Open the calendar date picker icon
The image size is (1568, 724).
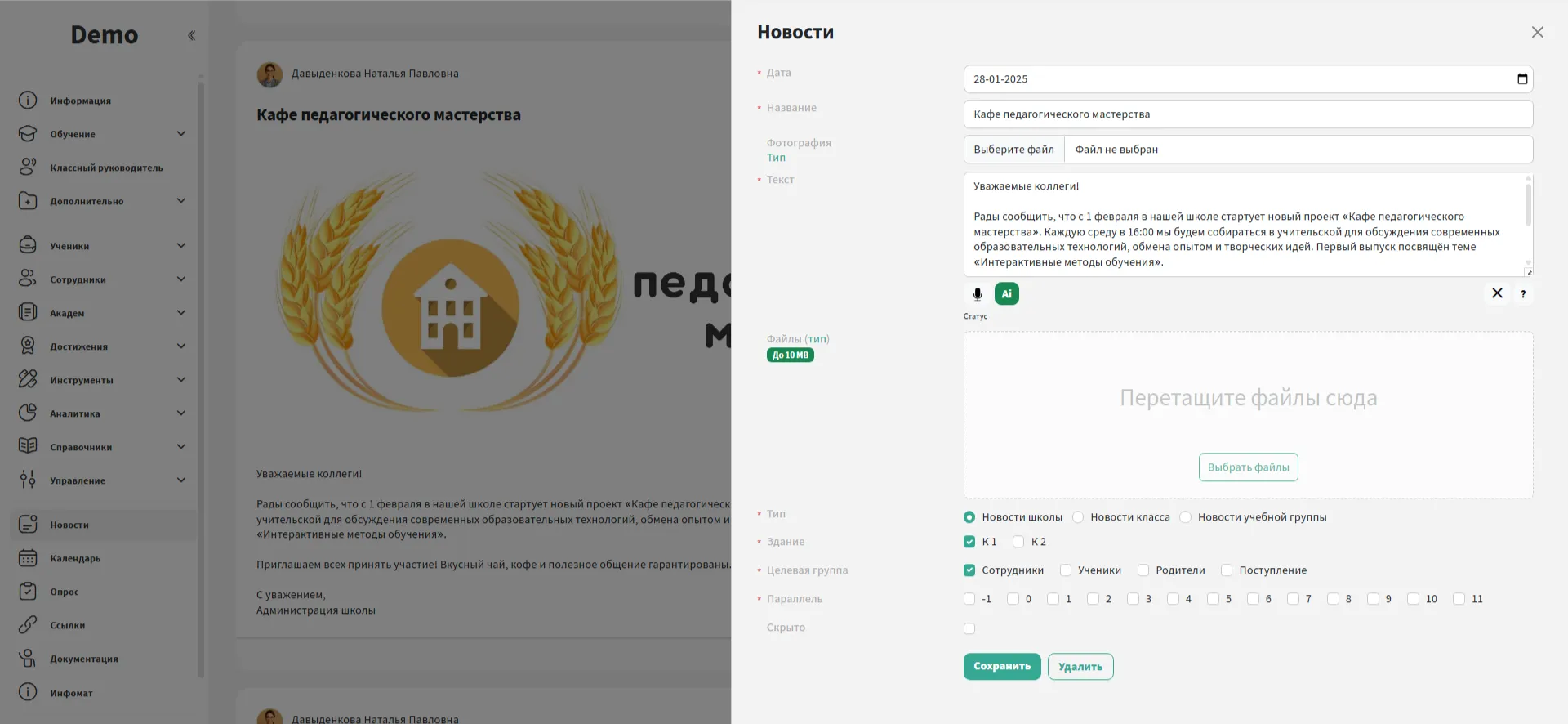tap(1521, 79)
